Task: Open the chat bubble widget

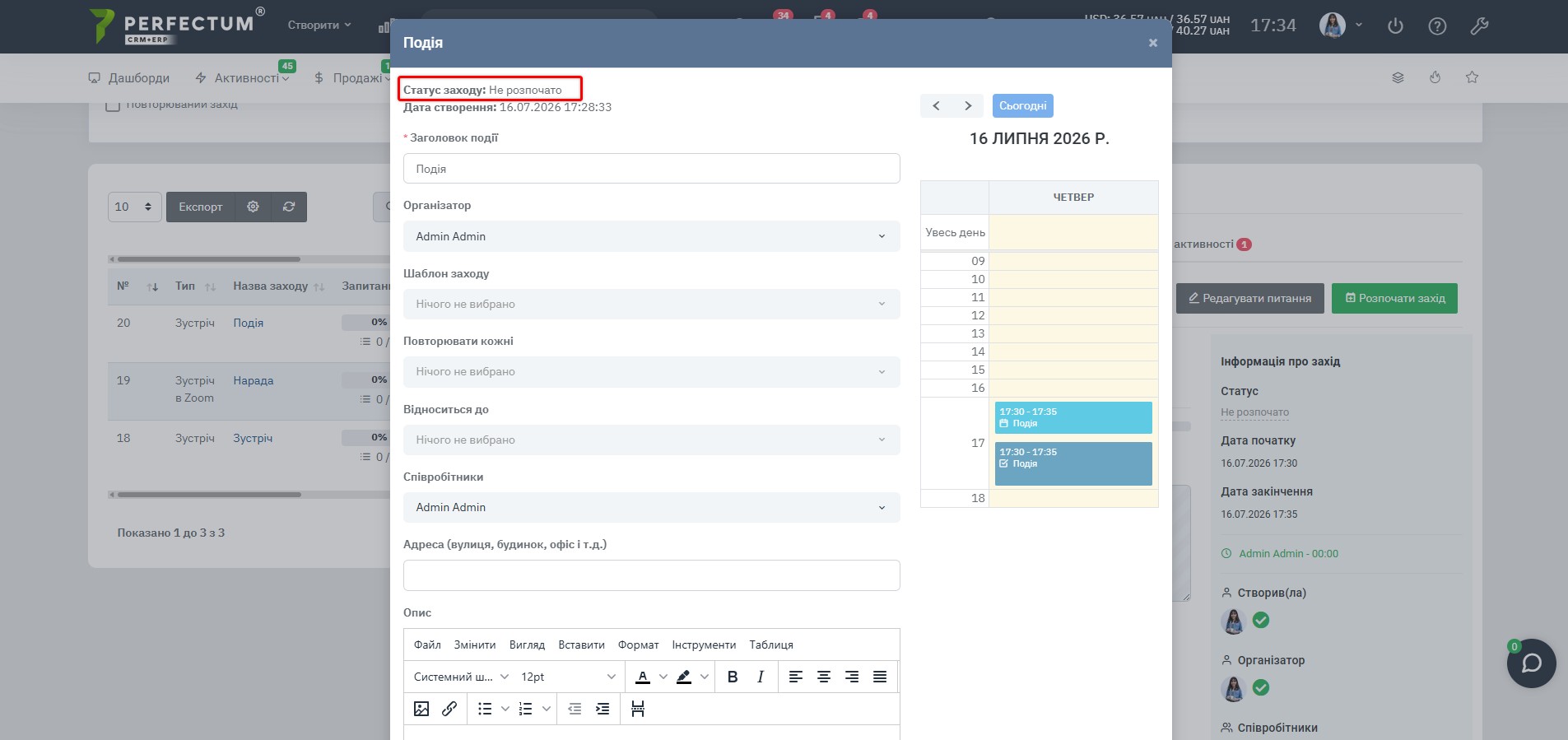Action: (x=1531, y=663)
